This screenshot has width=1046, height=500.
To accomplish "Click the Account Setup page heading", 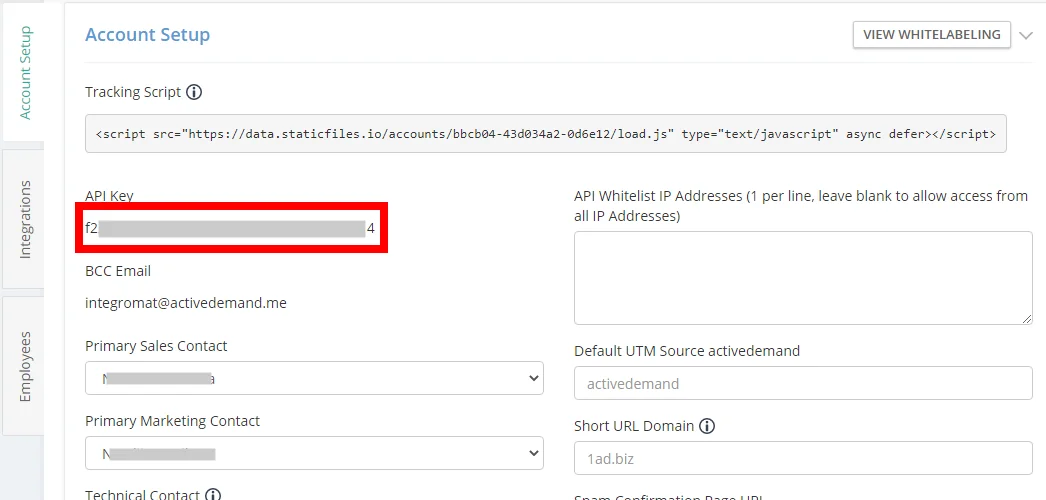I will coord(147,35).
